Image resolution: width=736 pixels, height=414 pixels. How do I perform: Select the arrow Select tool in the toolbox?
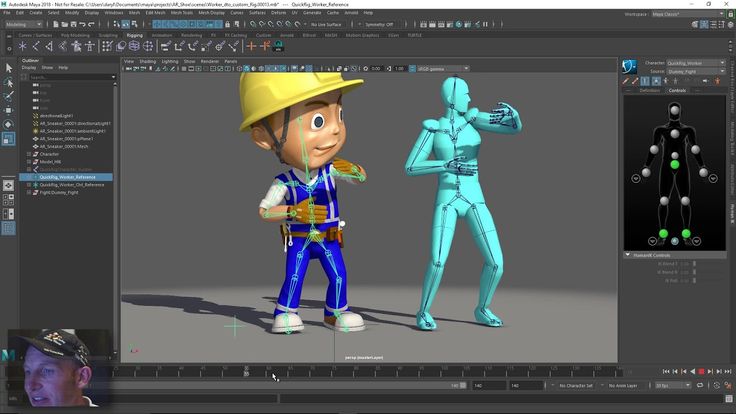coord(9,68)
